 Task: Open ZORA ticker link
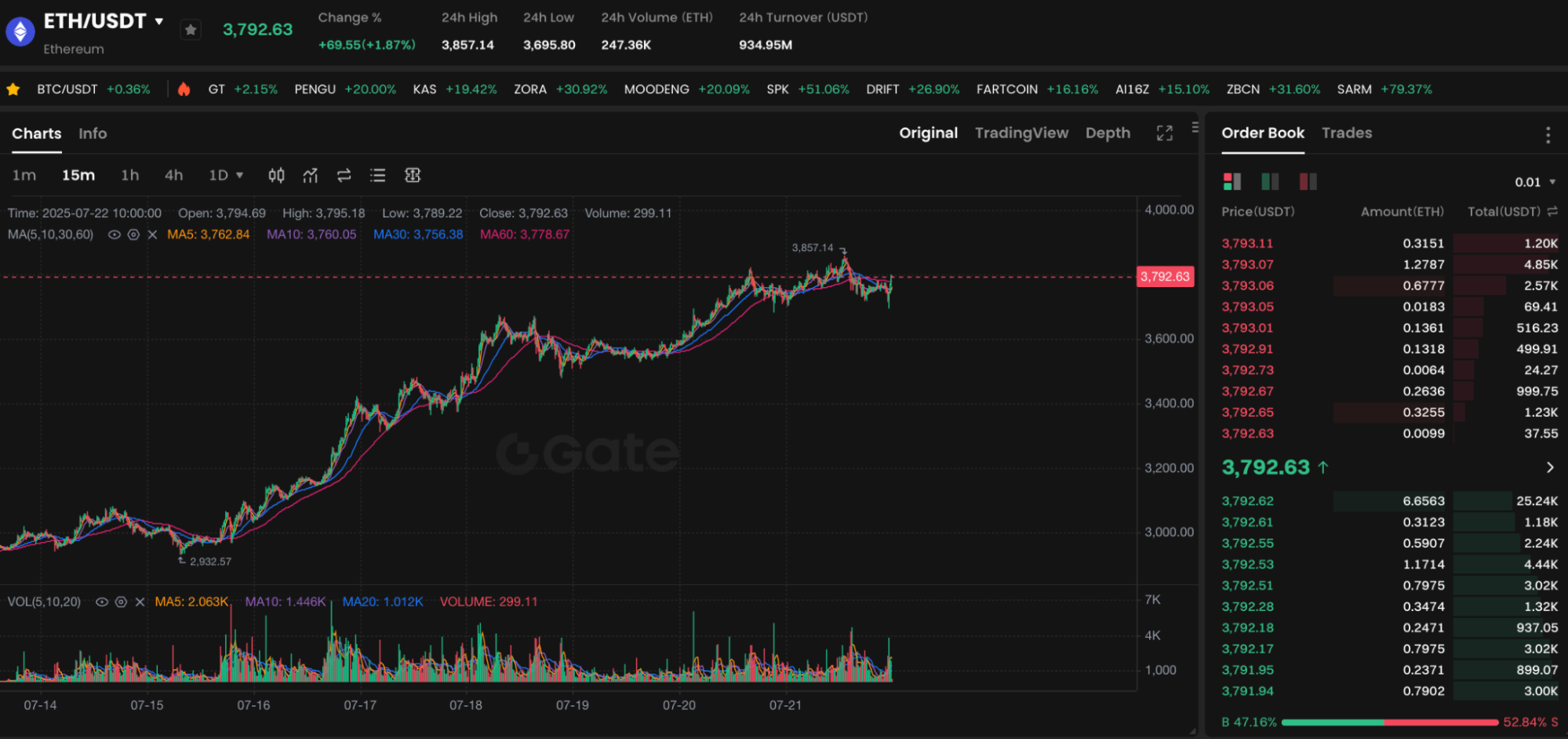(x=561, y=89)
